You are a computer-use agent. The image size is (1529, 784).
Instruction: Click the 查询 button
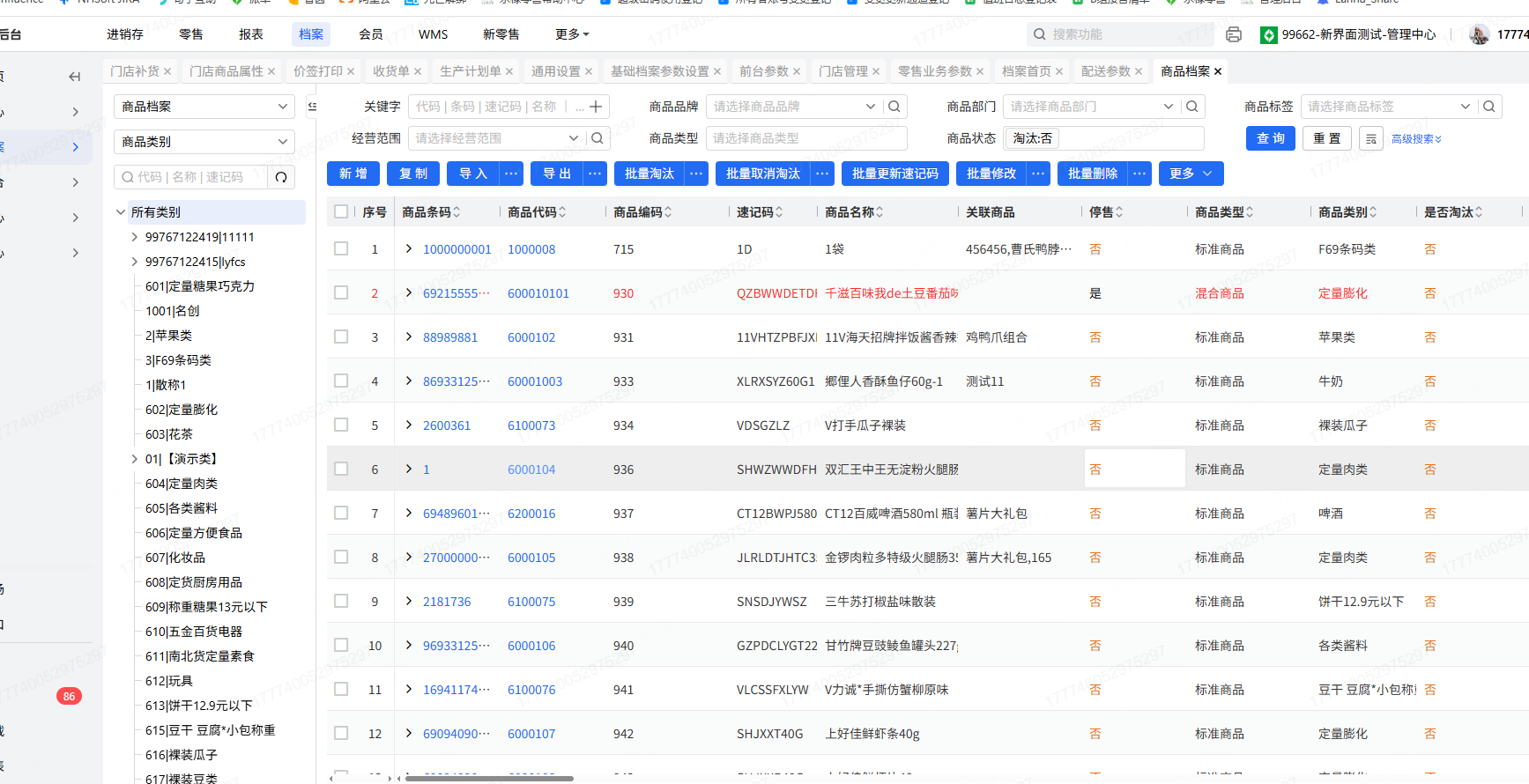tap(1270, 138)
